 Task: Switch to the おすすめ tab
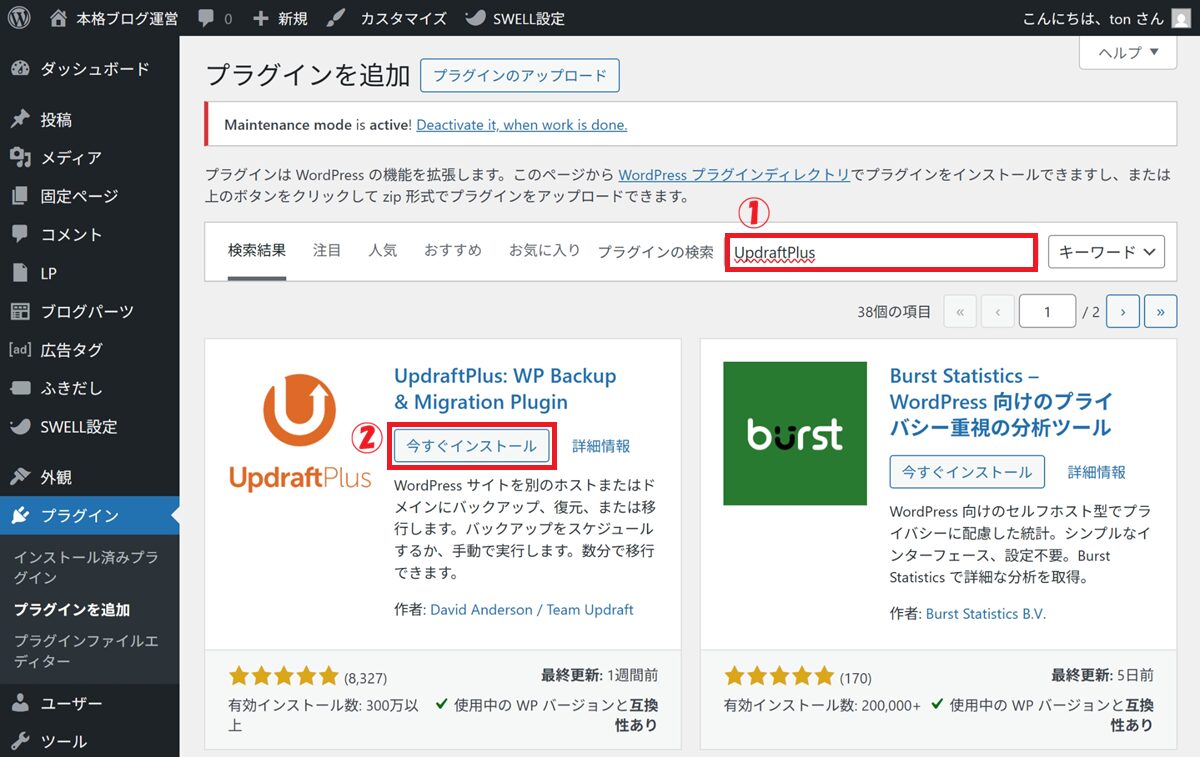(x=452, y=250)
